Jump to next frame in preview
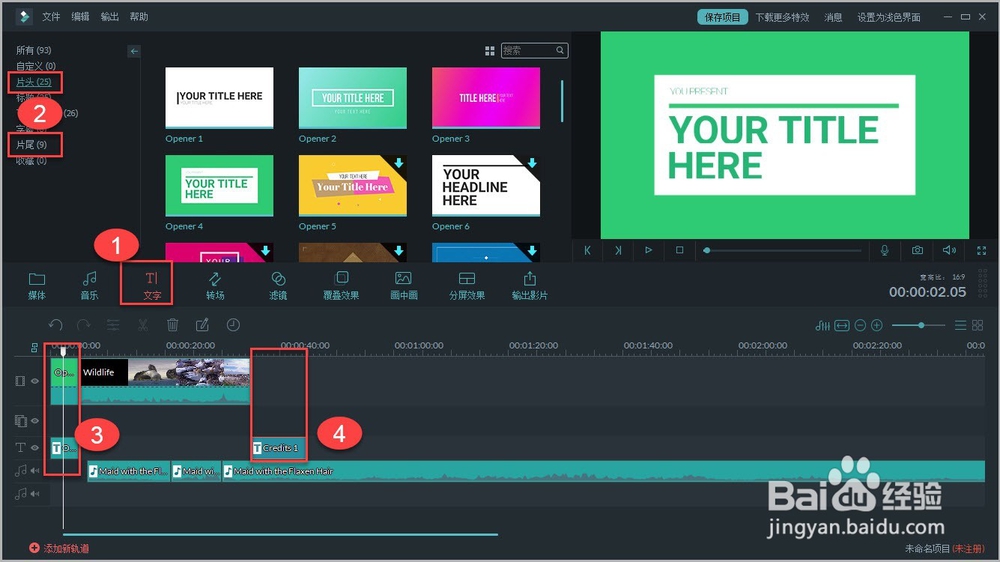 pos(618,251)
